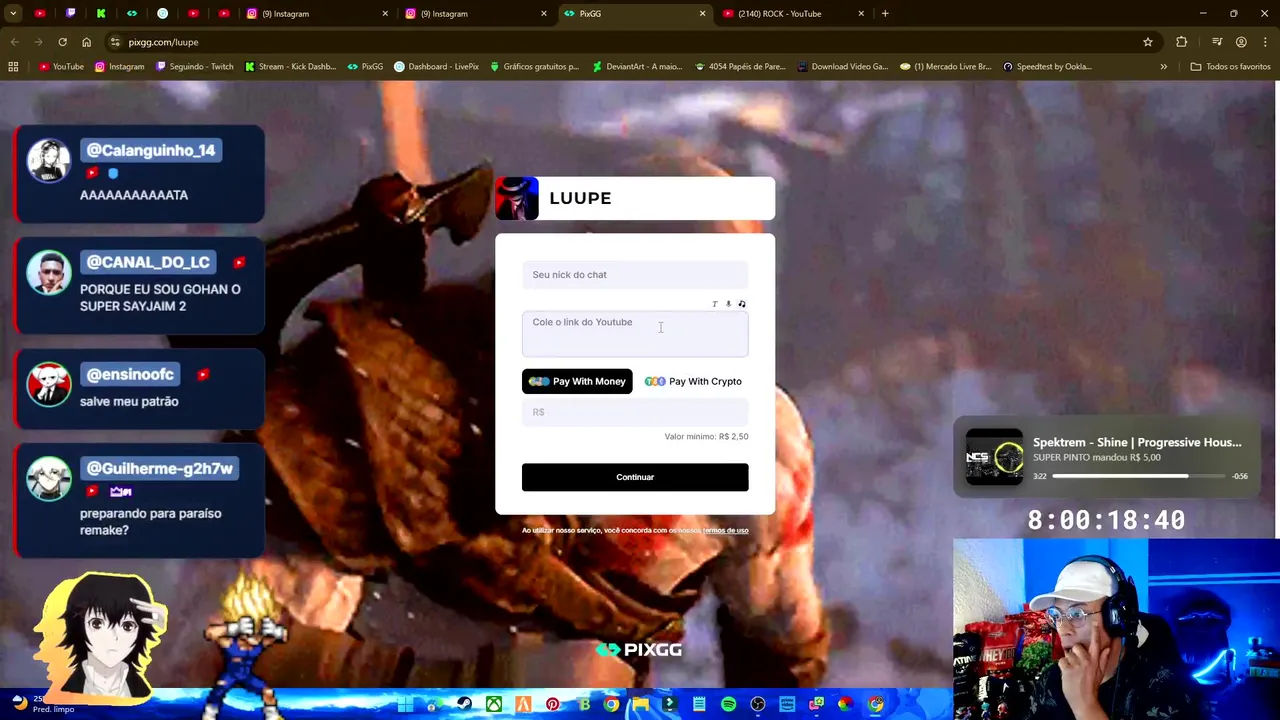Screen dimensions: 1280x720
Task: Switch to the first Instagram tab
Action: [318, 14]
